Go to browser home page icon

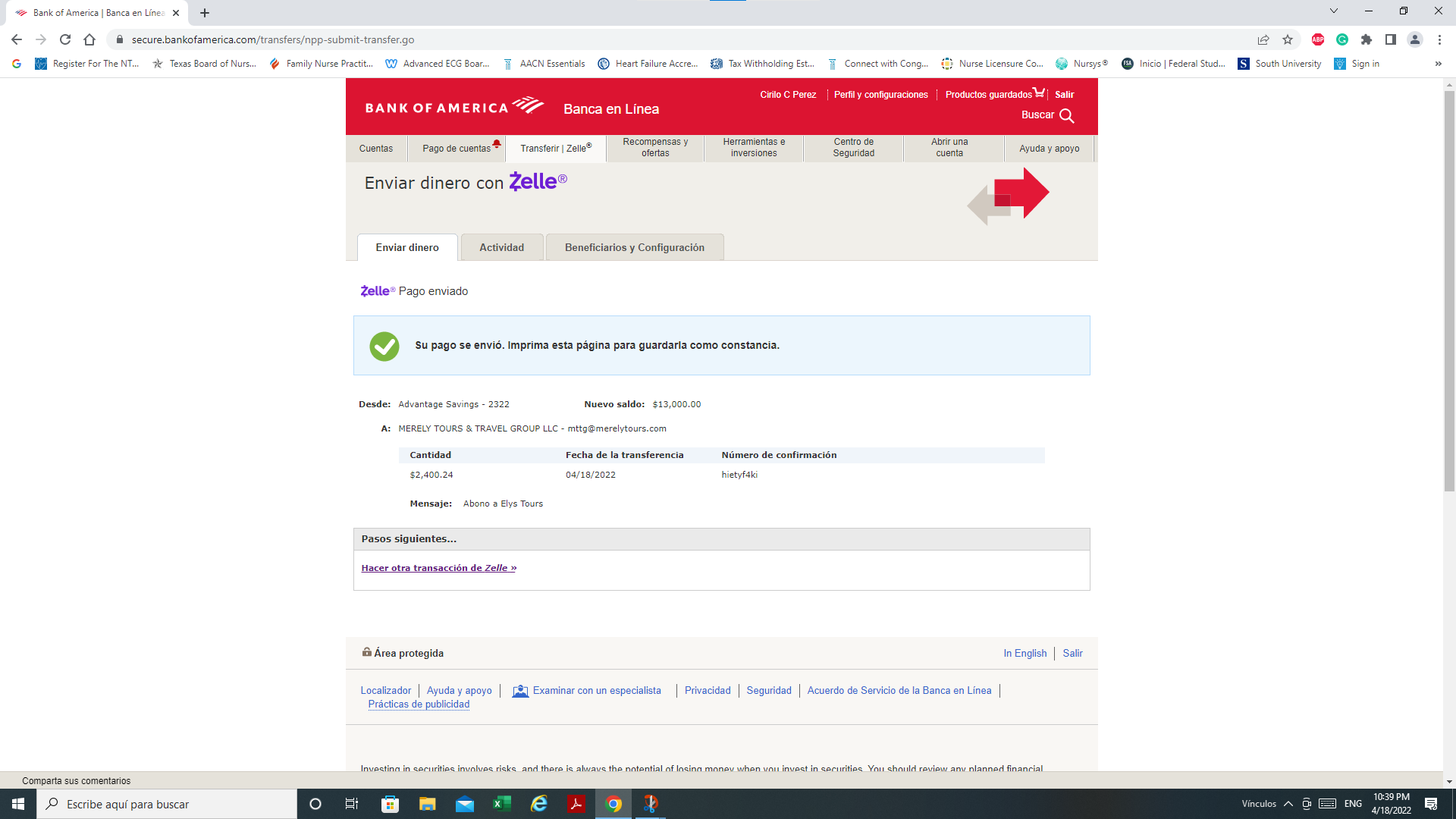click(89, 39)
